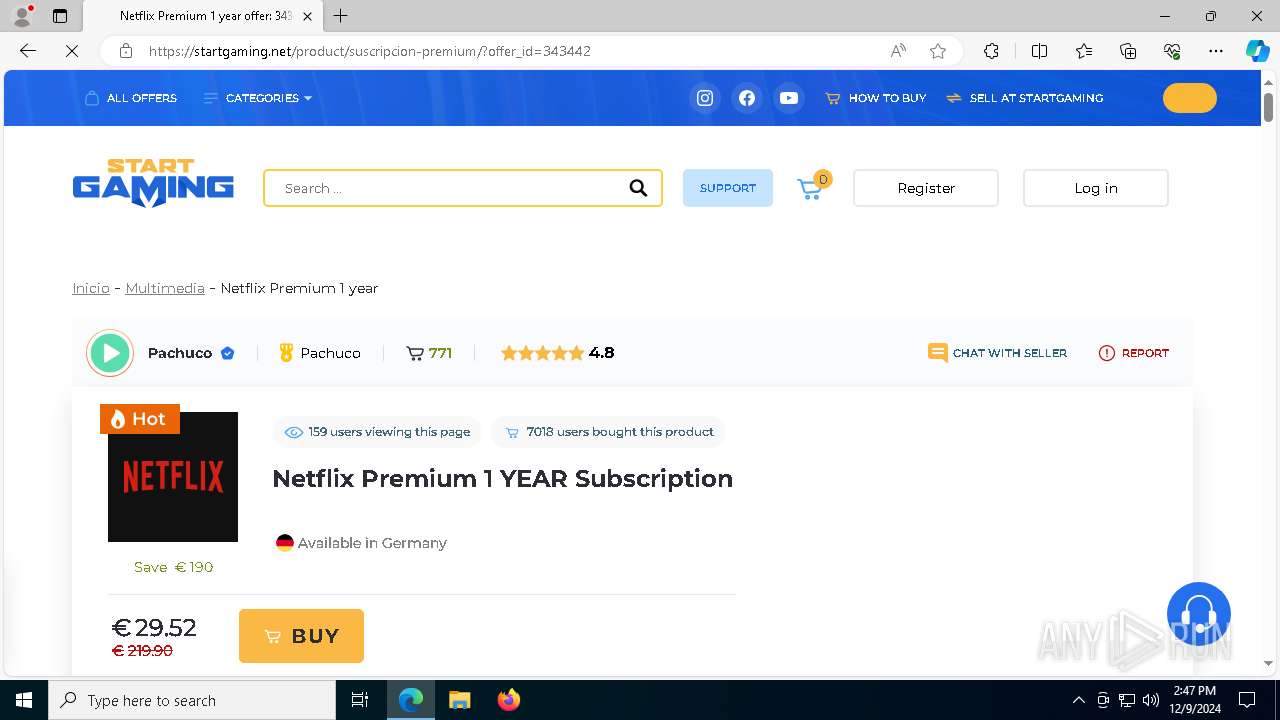Go to Multimedia breadcrumb
This screenshot has width=1280, height=720.
165,288
